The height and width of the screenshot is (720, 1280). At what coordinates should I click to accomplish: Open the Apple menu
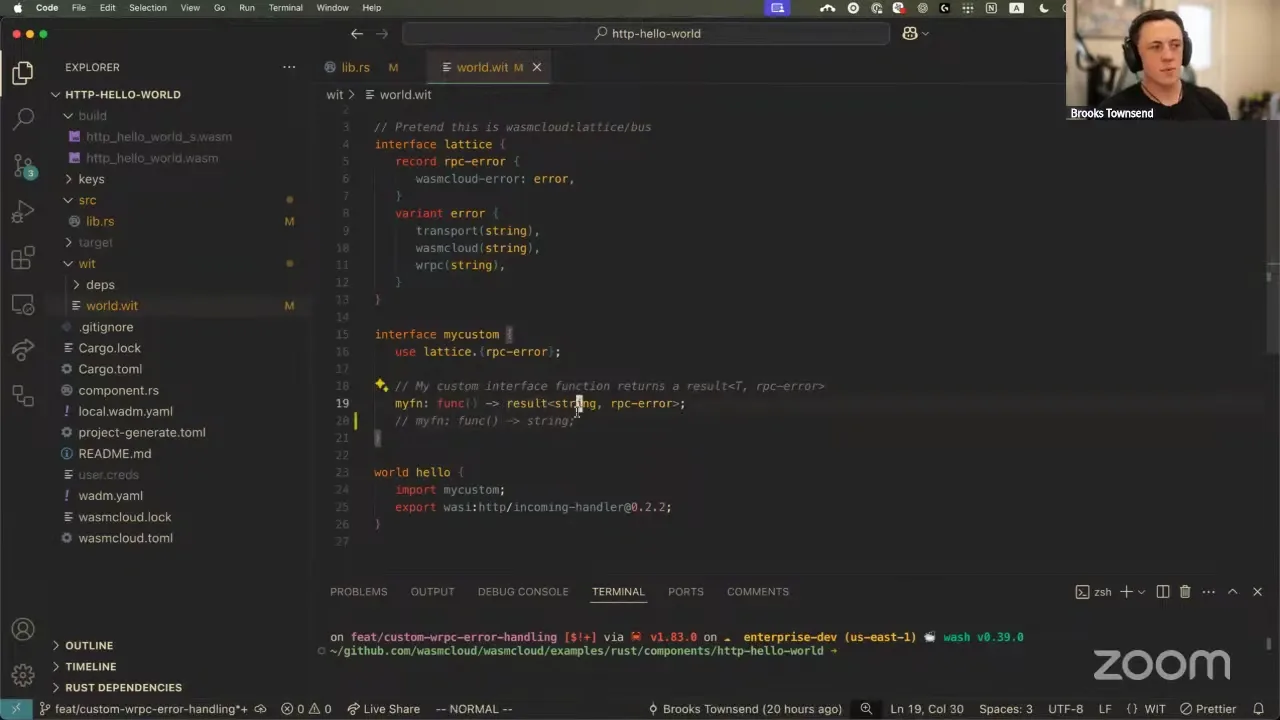pyautogui.click(x=17, y=8)
